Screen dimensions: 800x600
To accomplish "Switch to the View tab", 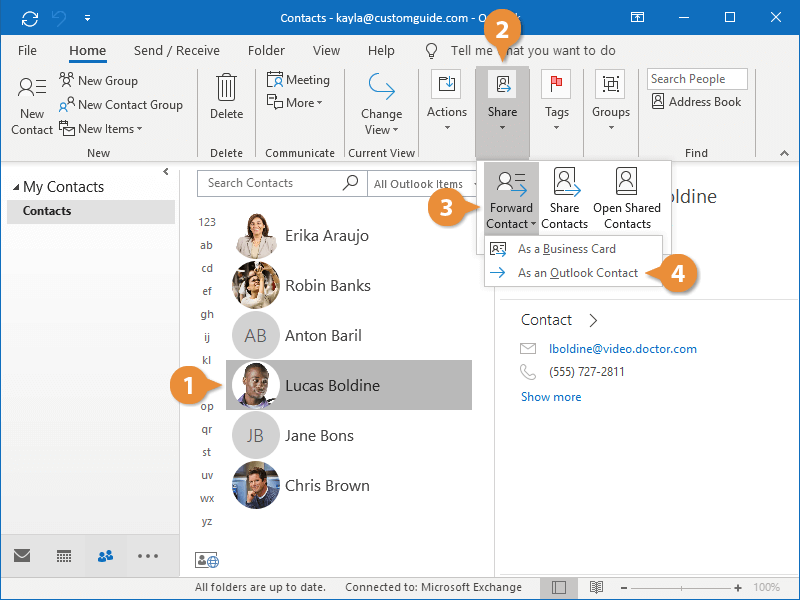I will pyautogui.click(x=326, y=51).
